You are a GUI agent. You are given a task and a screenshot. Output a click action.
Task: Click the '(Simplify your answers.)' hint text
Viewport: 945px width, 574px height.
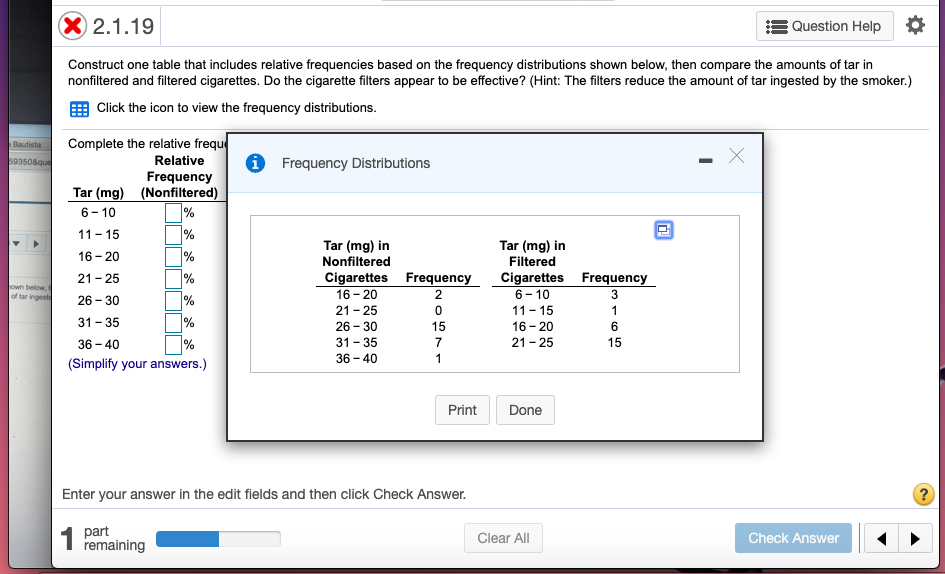[137, 364]
